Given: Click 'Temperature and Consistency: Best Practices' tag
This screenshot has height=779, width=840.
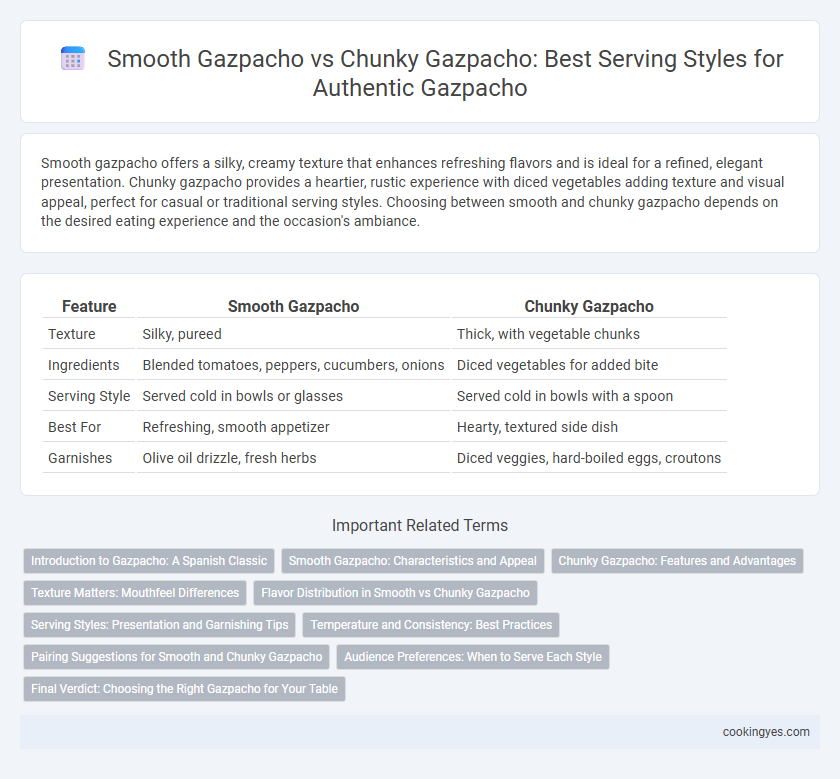Looking at the screenshot, I should 431,625.
